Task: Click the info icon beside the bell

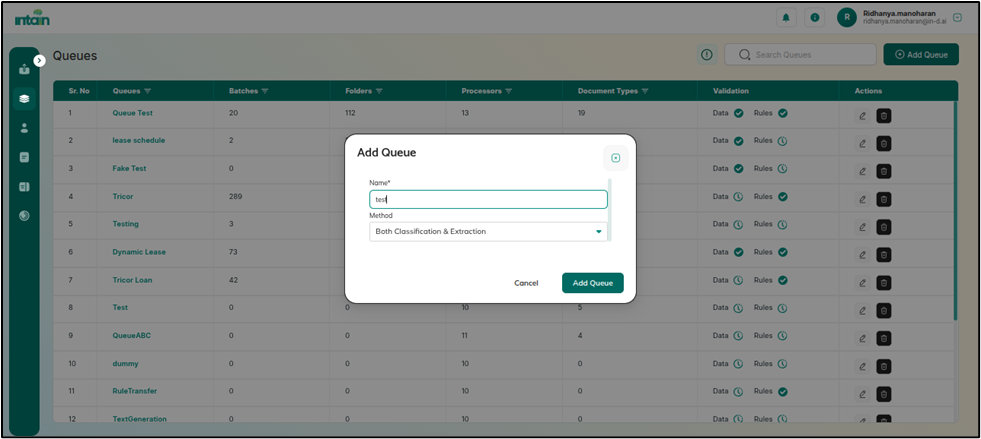Action: [x=815, y=17]
